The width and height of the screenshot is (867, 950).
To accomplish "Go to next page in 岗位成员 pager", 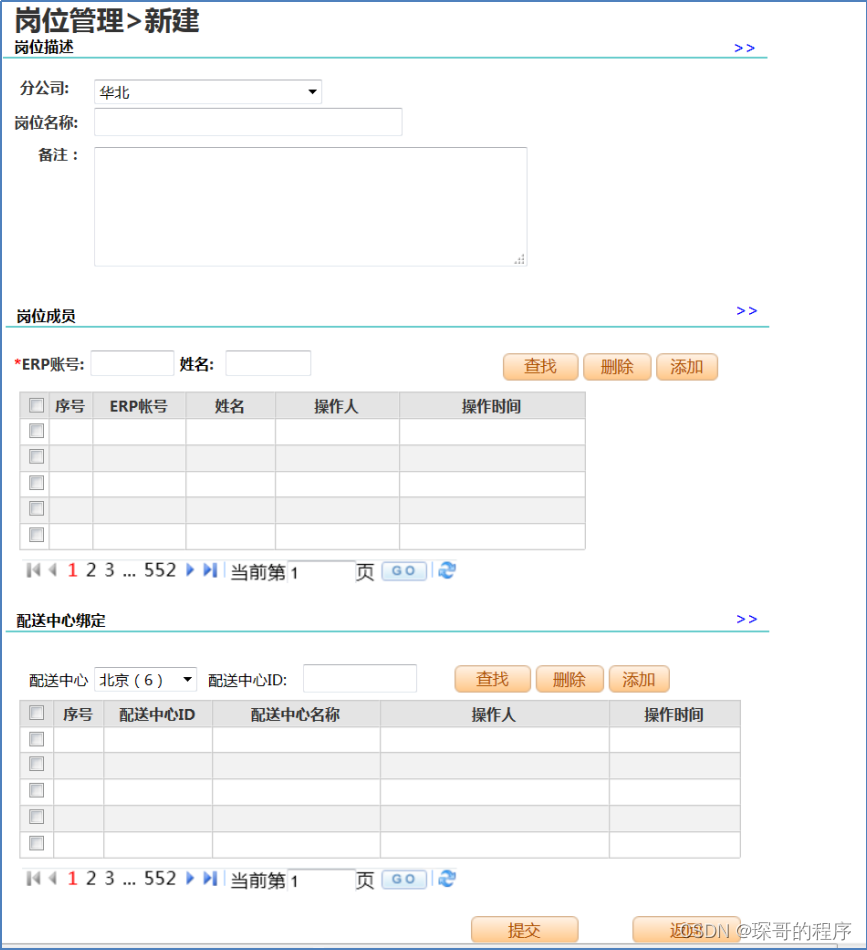I will 190,570.
